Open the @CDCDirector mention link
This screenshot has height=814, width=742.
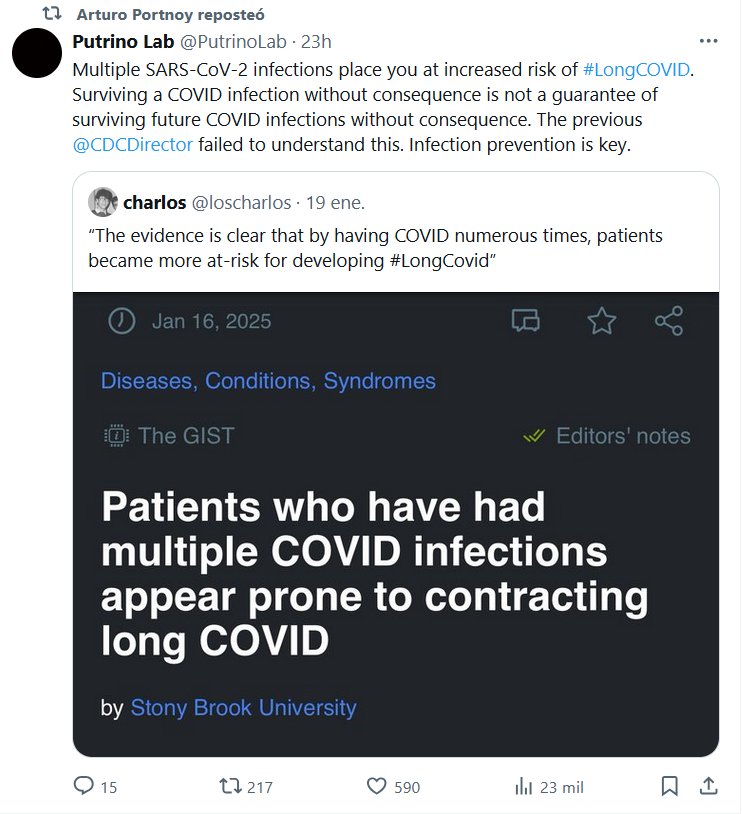133,145
